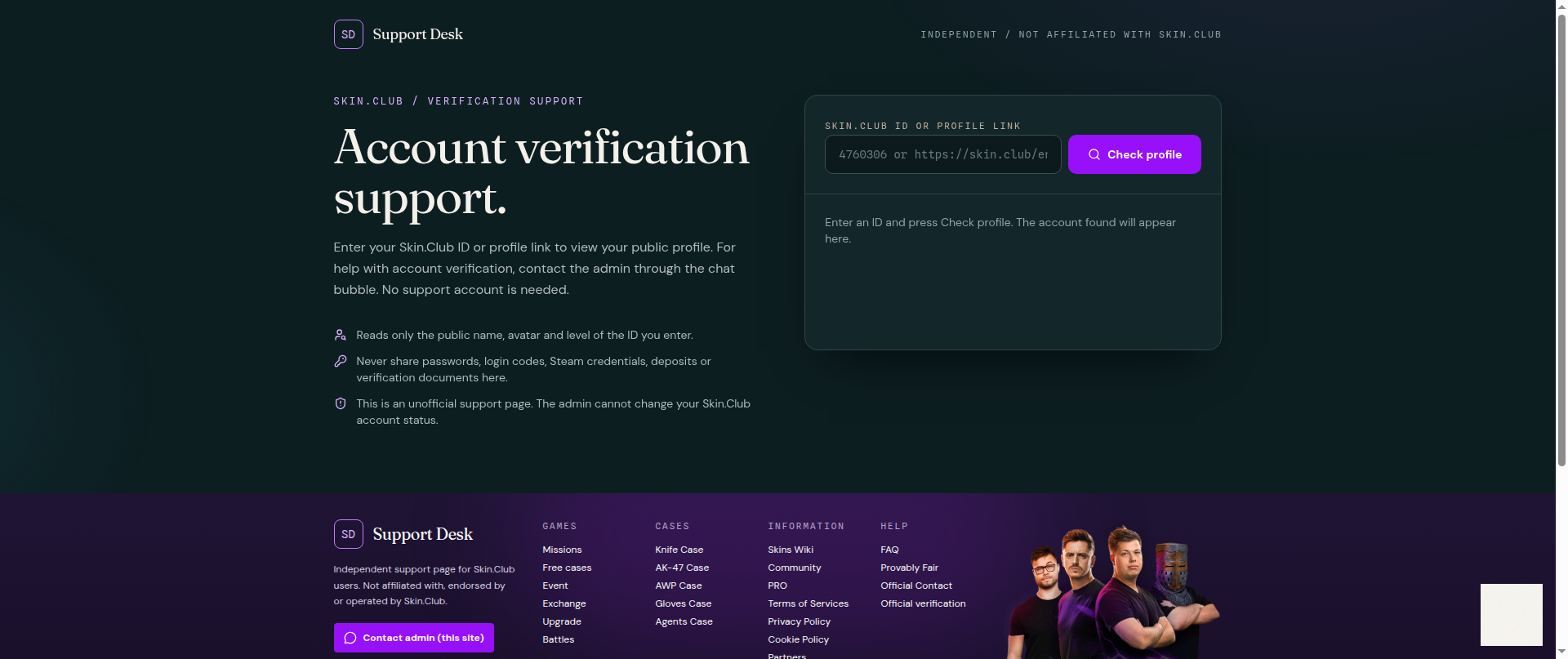Open the Privacy Policy link
The image size is (1568, 659).
click(800, 621)
